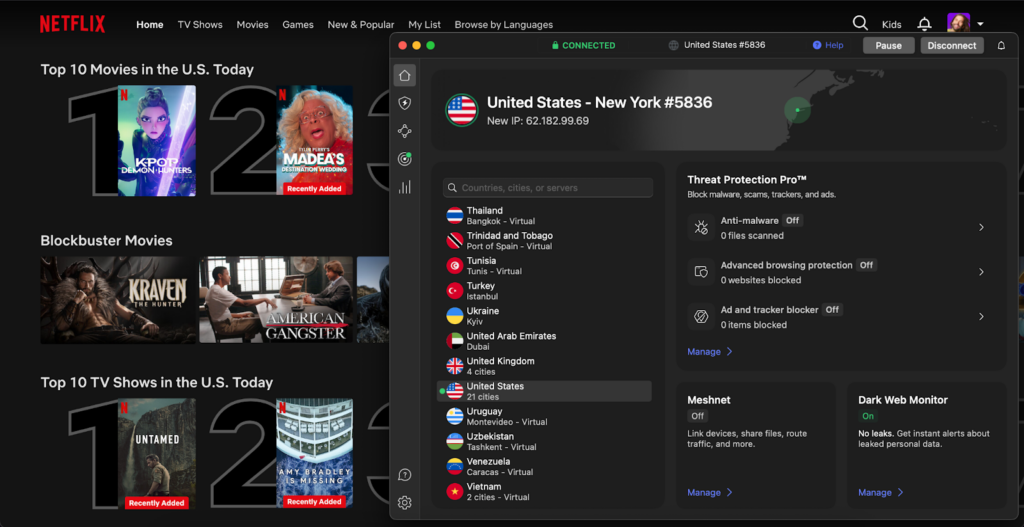Select Uzbekistan Tashkent - Virtual server
This screenshot has width=1024, height=527.
point(544,441)
